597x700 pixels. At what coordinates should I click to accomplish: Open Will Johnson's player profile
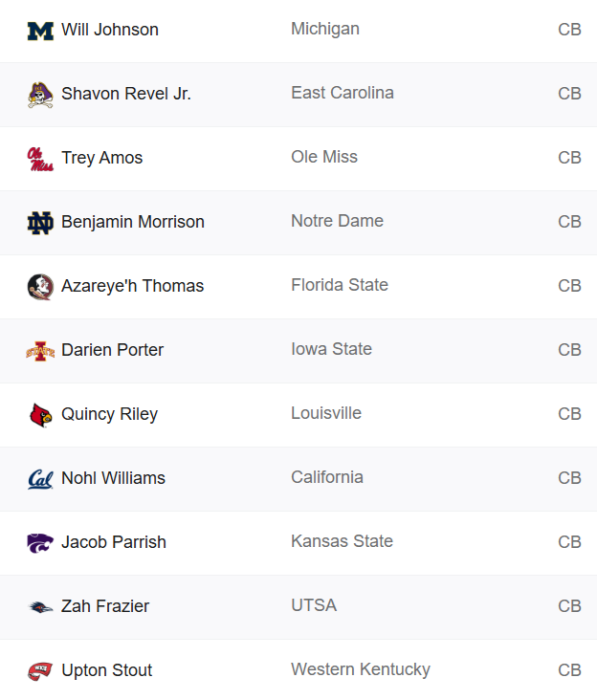[x=110, y=30]
